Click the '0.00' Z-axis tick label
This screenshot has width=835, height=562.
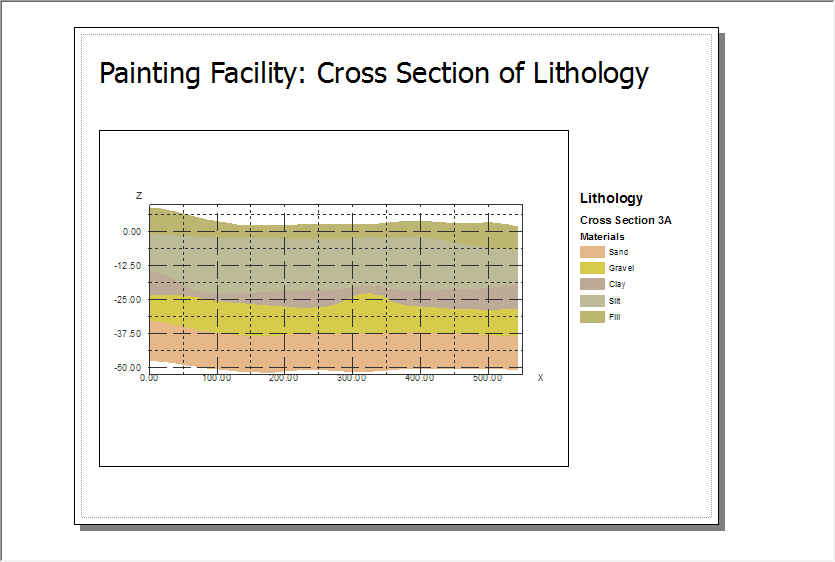pos(132,232)
